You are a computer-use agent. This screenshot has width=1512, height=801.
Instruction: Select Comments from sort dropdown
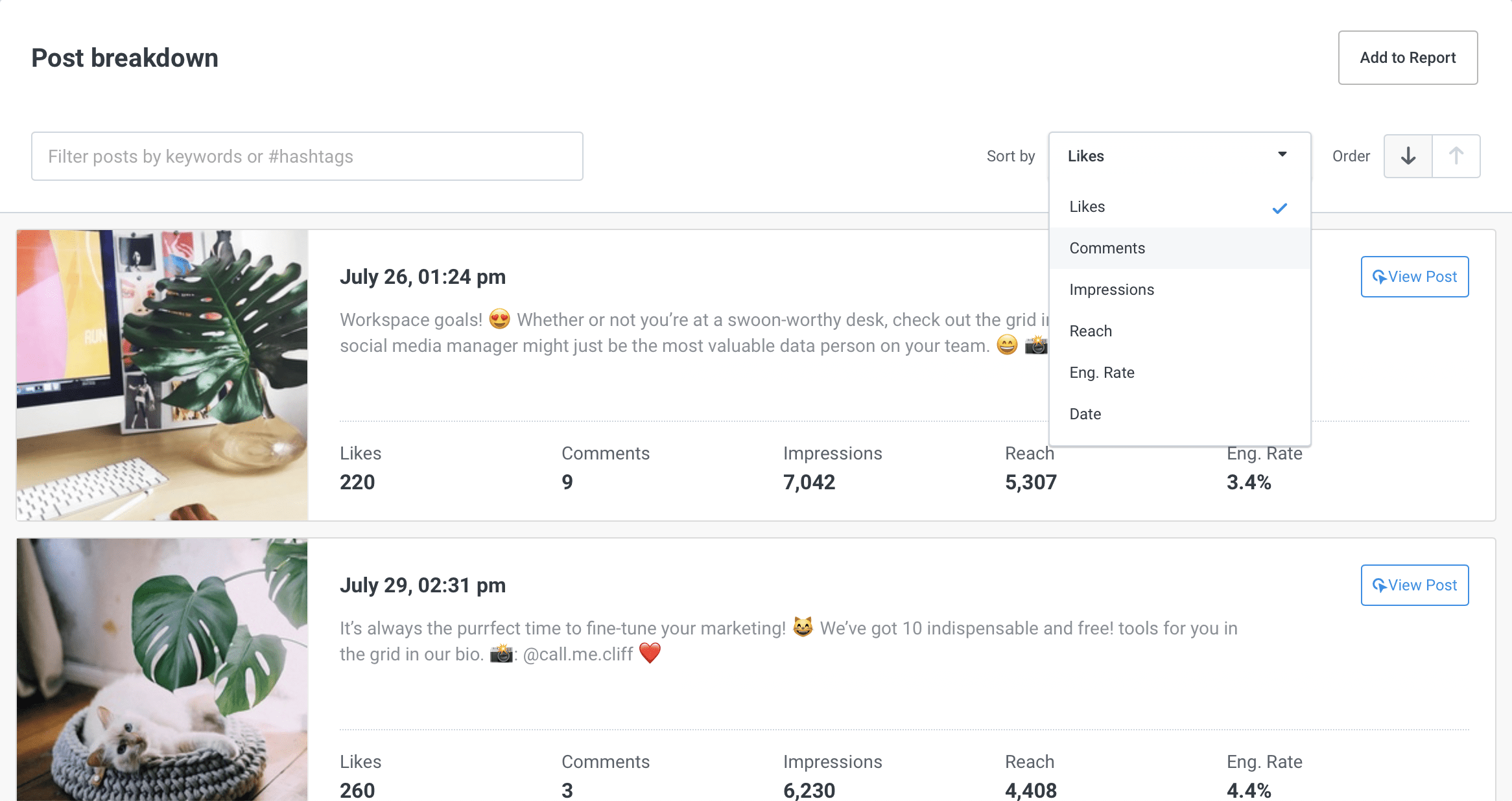[1107, 247]
